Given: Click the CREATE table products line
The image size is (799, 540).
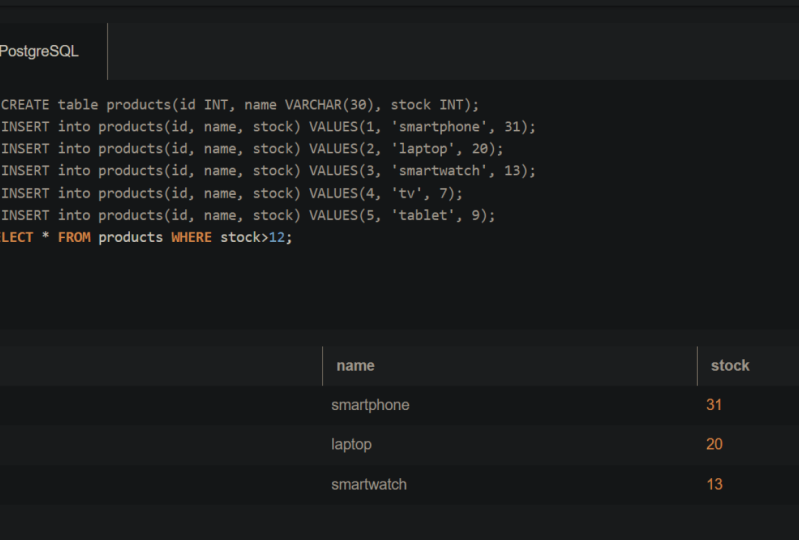Looking at the screenshot, I should pos(240,105).
